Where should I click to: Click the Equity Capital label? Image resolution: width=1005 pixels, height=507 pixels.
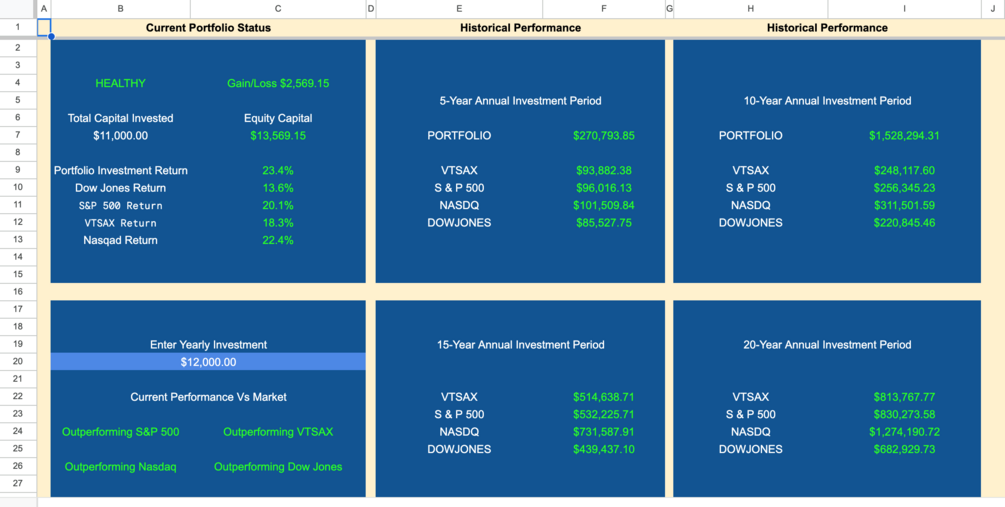[x=278, y=118]
